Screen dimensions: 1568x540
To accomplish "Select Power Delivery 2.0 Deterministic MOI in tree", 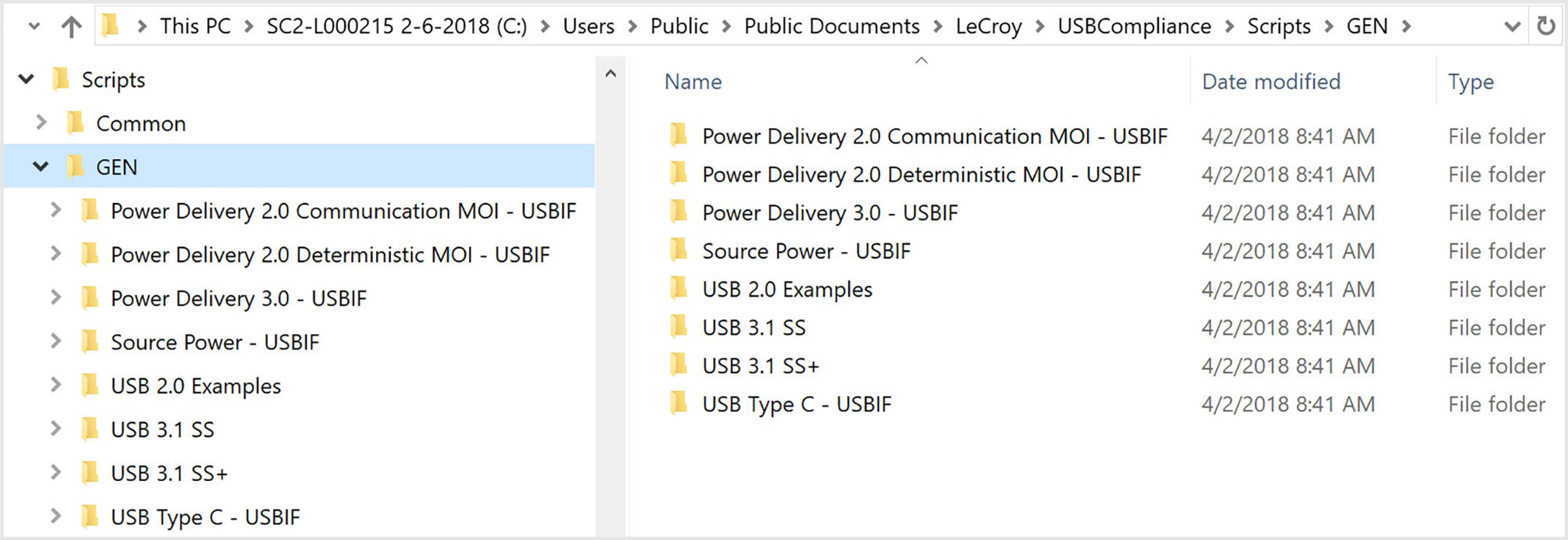I will [330, 255].
